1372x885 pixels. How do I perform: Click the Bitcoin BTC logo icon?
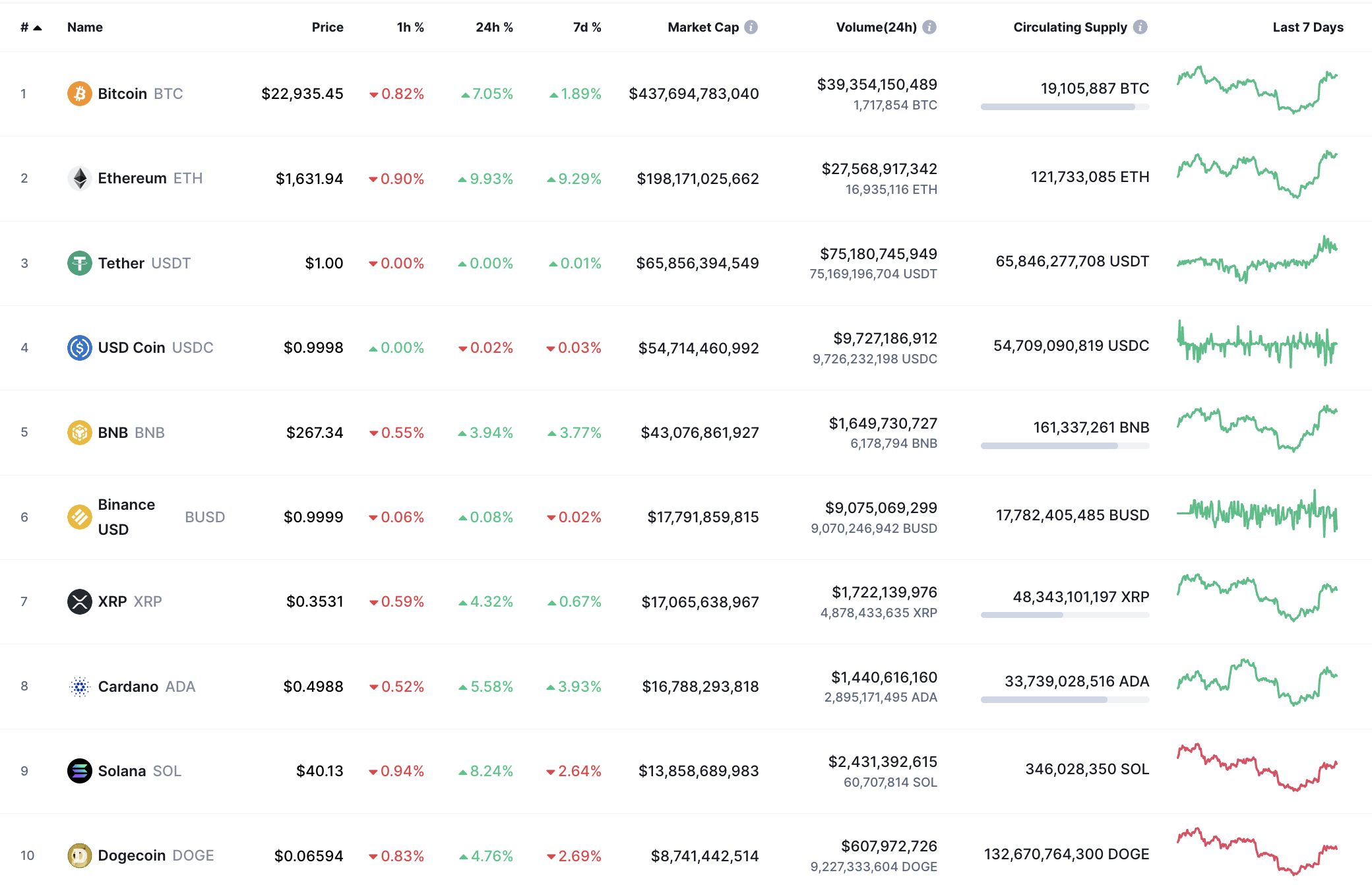[79, 94]
